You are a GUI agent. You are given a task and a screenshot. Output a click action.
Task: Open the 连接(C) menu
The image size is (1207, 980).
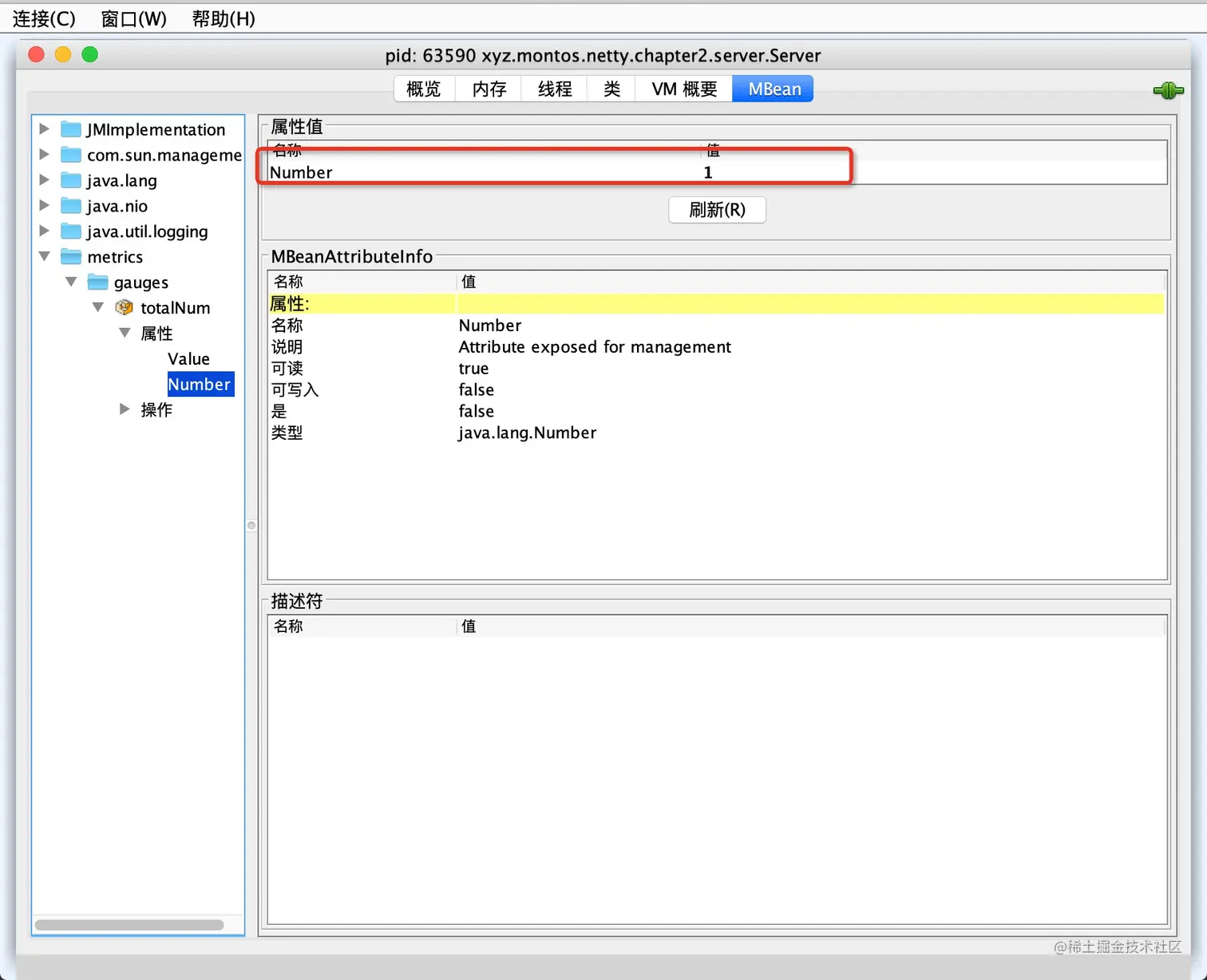[x=44, y=18]
